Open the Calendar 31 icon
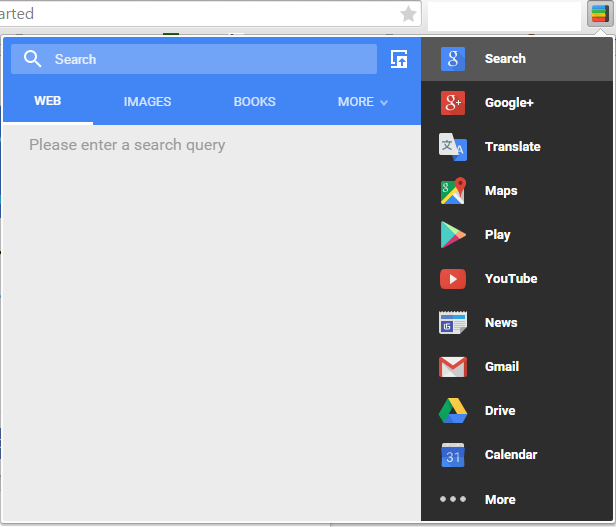This screenshot has width=616, height=527. (453, 455)
